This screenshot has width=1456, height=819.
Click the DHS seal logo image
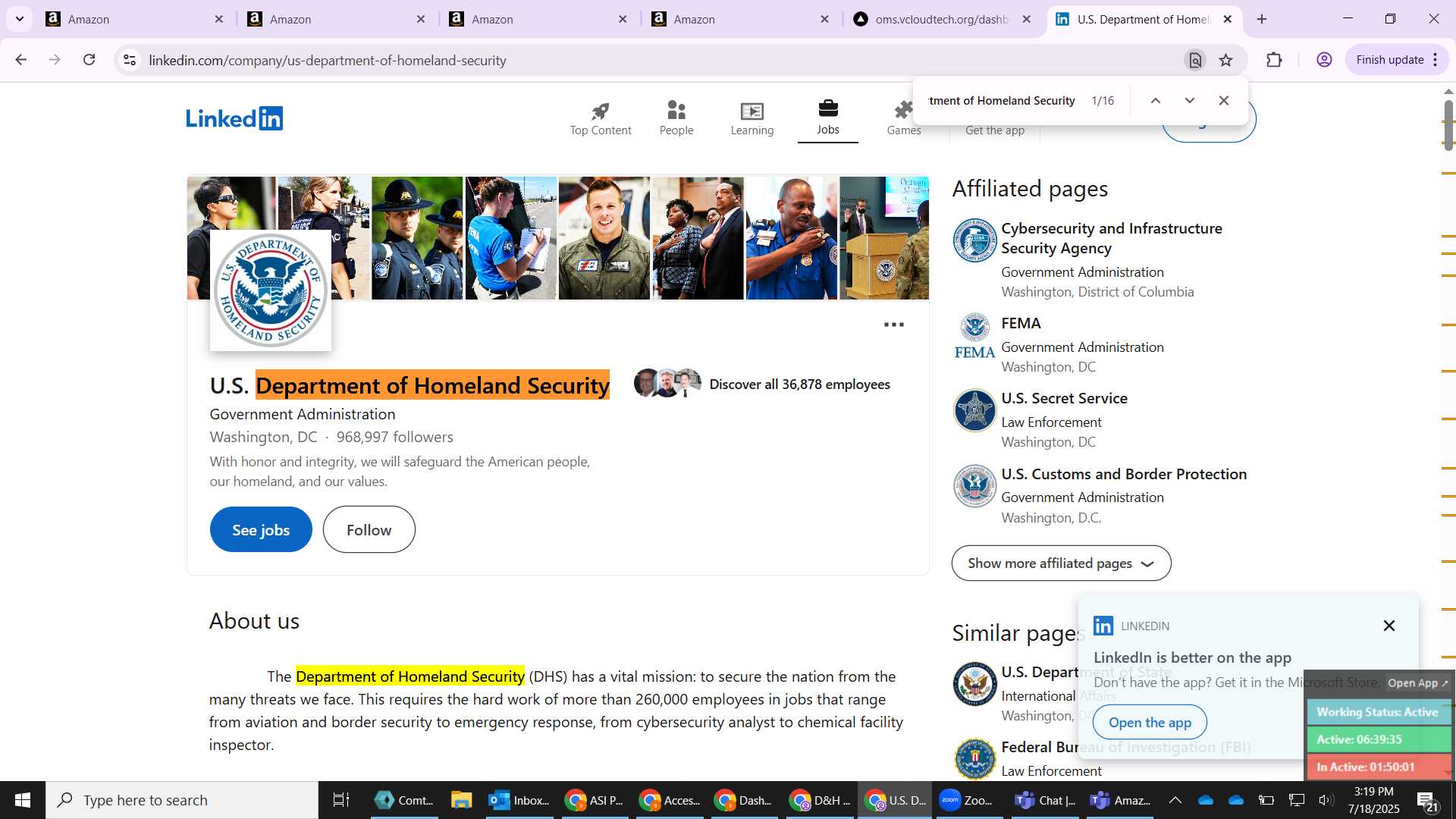[x=270, y=290]
